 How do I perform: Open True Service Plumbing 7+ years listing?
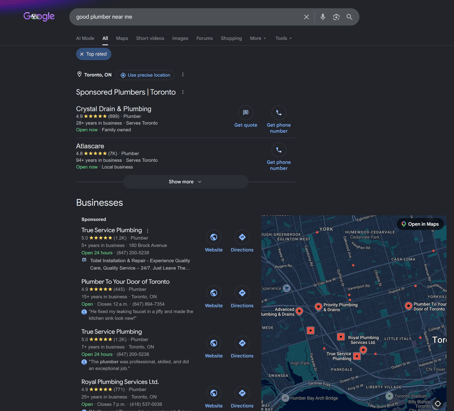(x=112, y=332)
